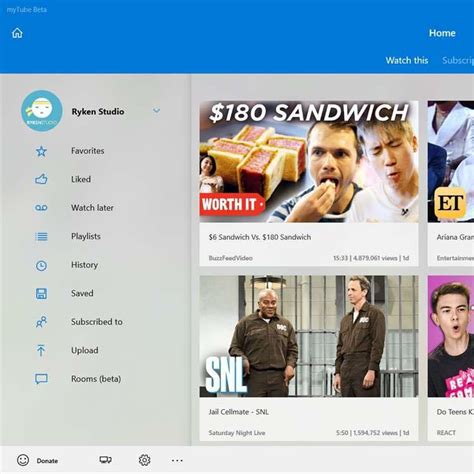The width and height of the screenshot is (474, 474).
Task: Click the History clock icon
Action: click(x=41, y=265)
